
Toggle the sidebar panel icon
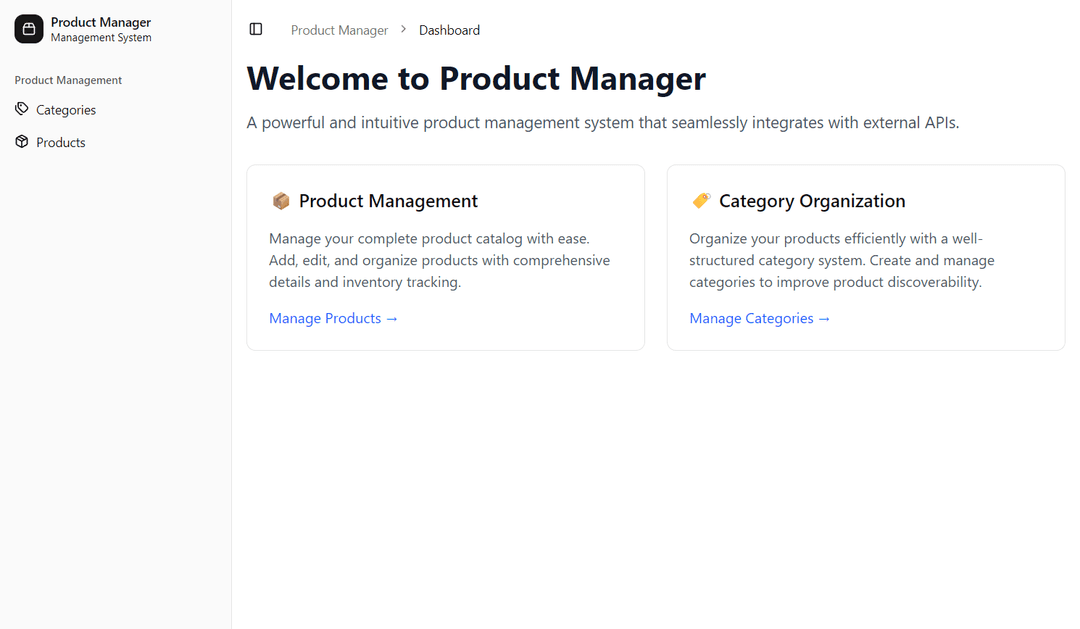click(x=256, y=30)
